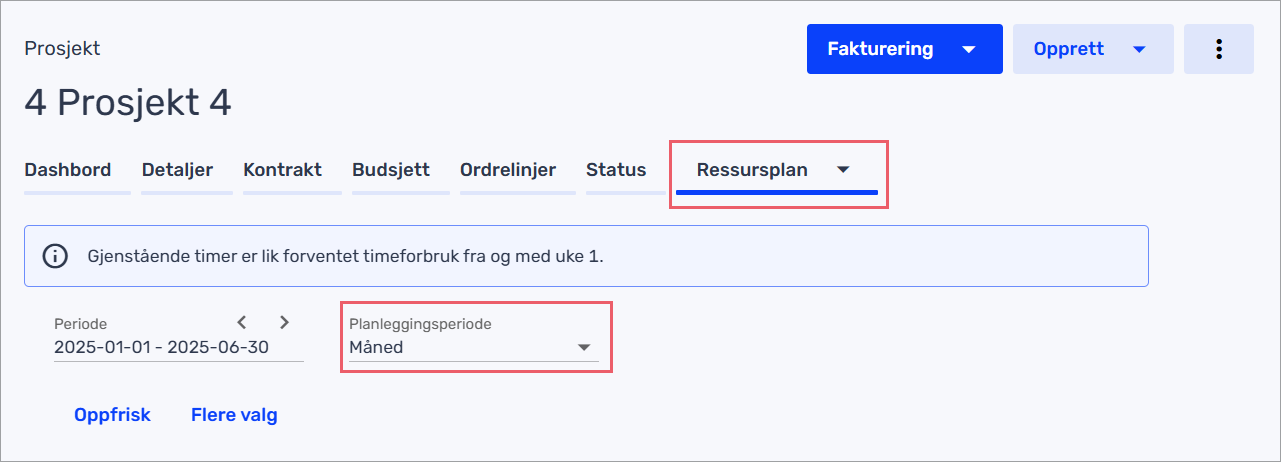Advance to next period with right chevron
The width and height of the screenshot is (1281, 462).
[x=284, y=322]
